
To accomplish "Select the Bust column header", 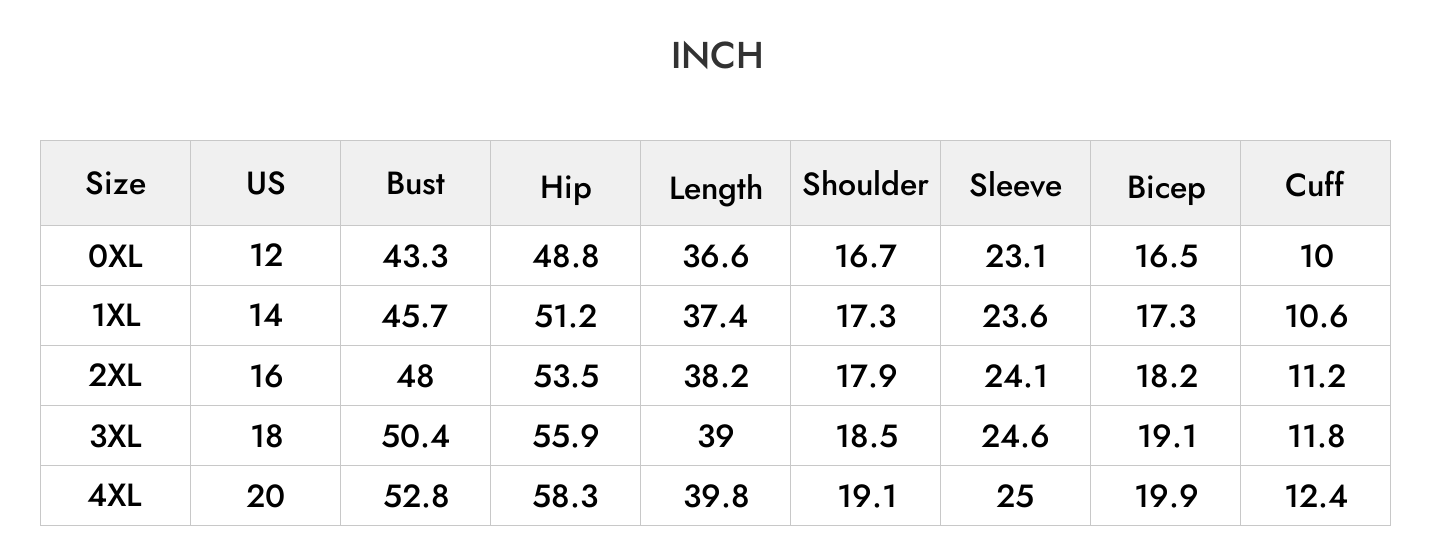I will tap(415, 184).
